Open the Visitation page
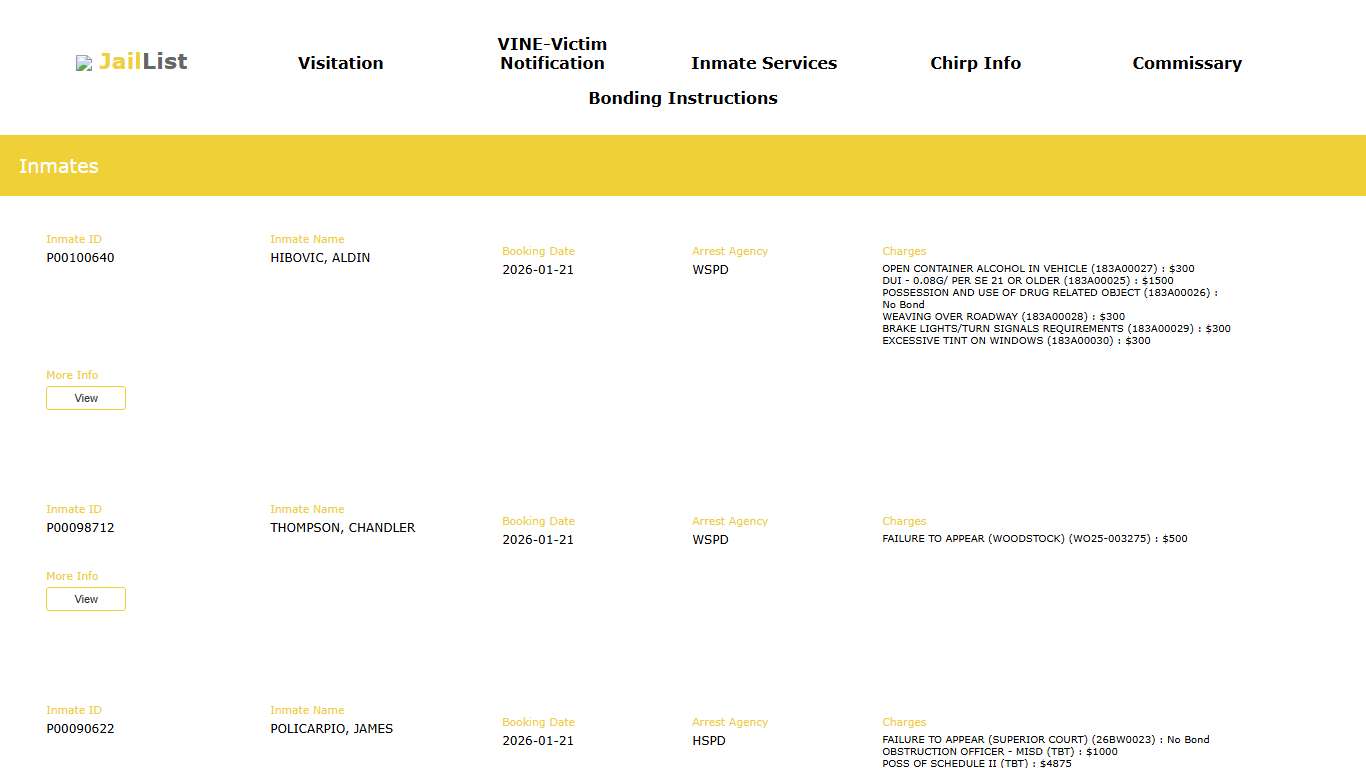 click(x=340, y=63)
